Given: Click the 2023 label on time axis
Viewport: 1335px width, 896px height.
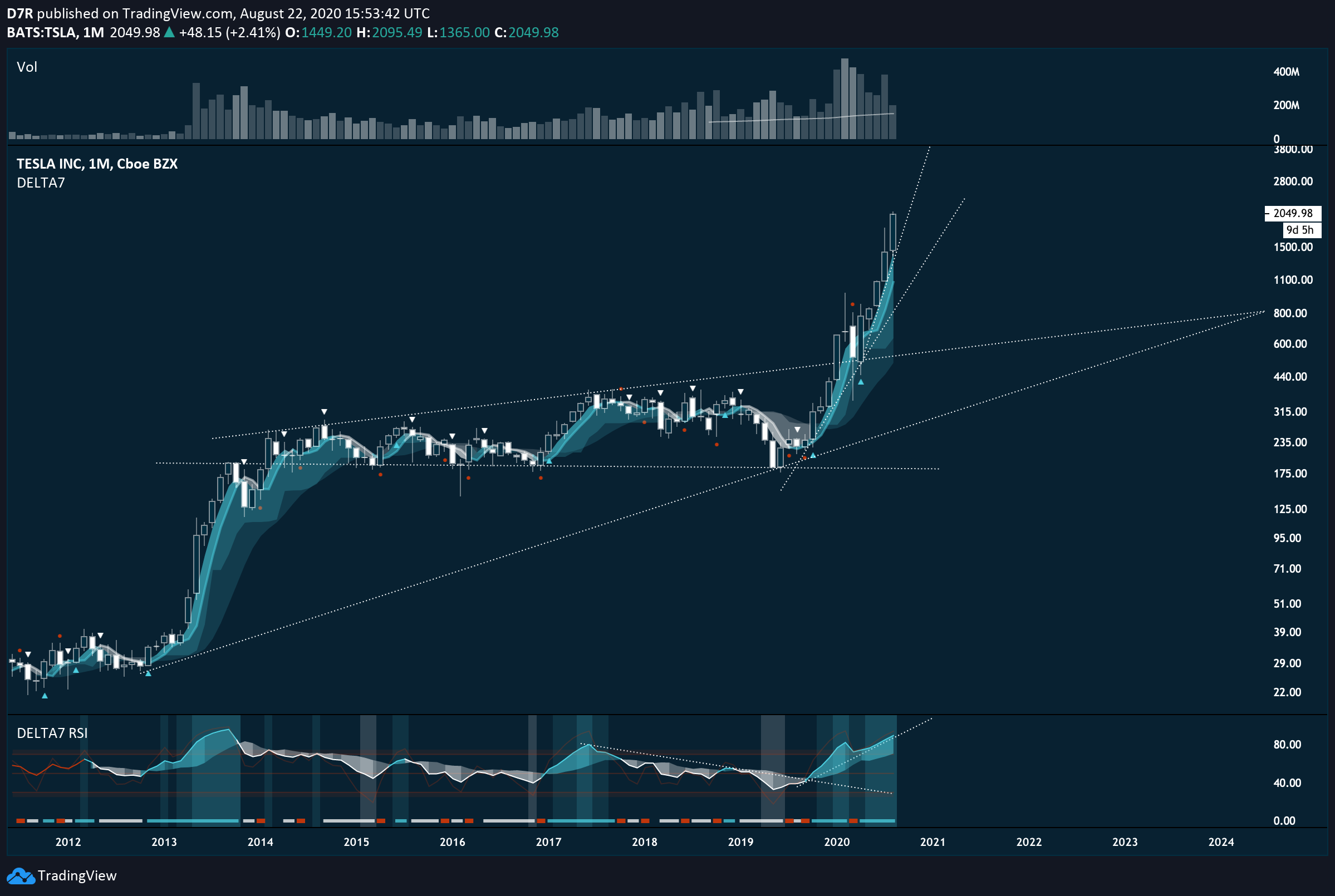Looking at the screenshot, I should point(1125,842).
